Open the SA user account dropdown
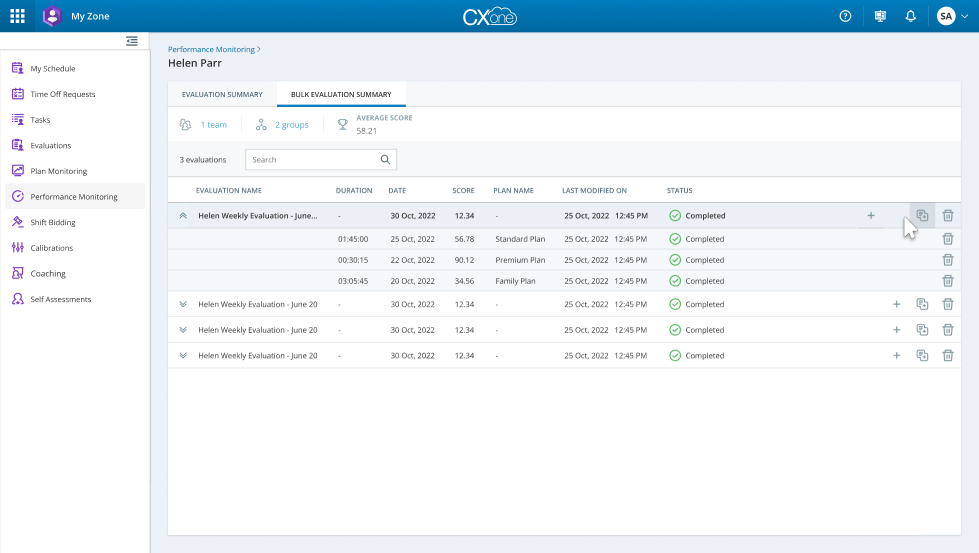 point(952,16)
